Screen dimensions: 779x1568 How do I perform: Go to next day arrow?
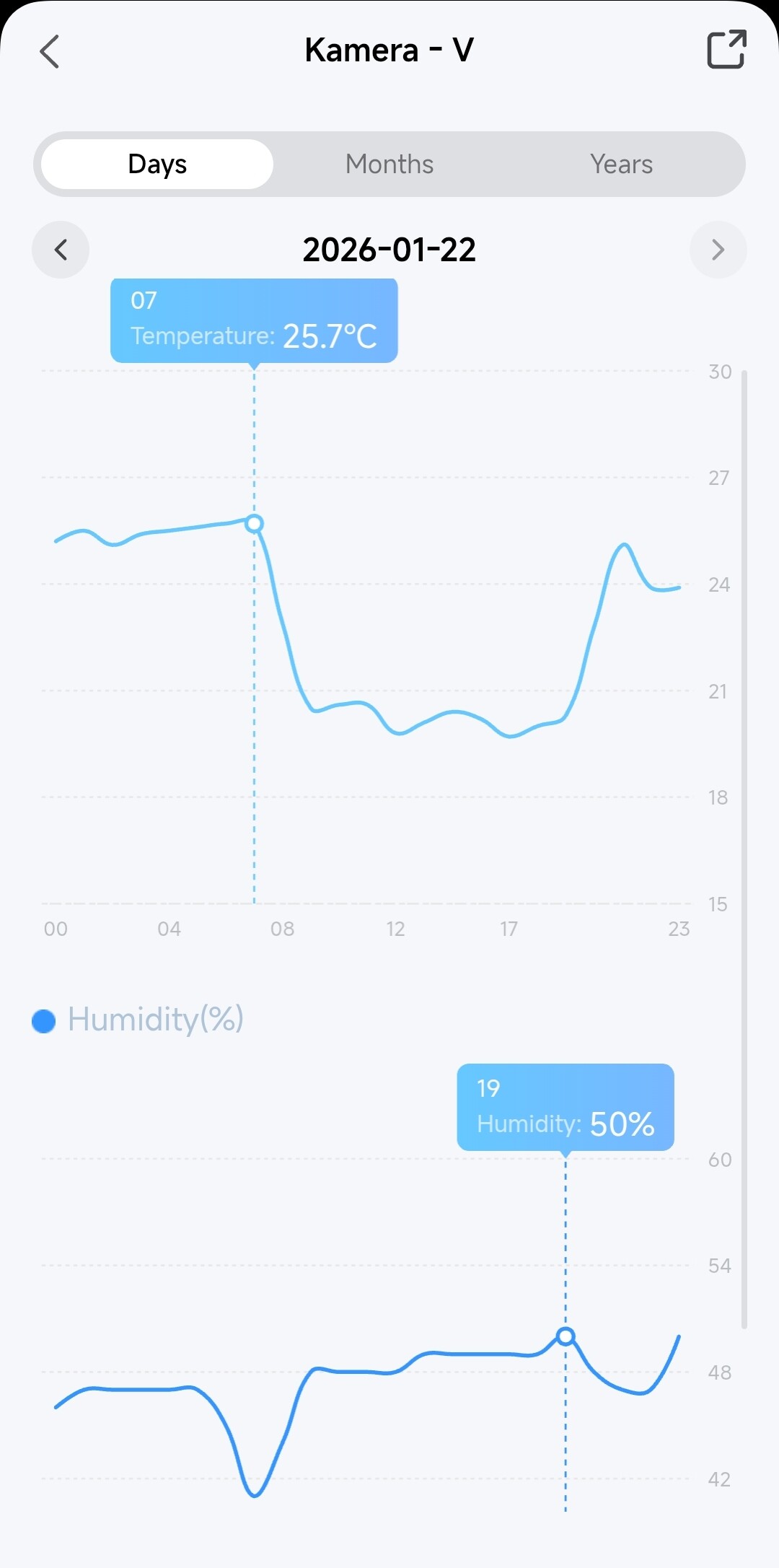coord(718,250)
